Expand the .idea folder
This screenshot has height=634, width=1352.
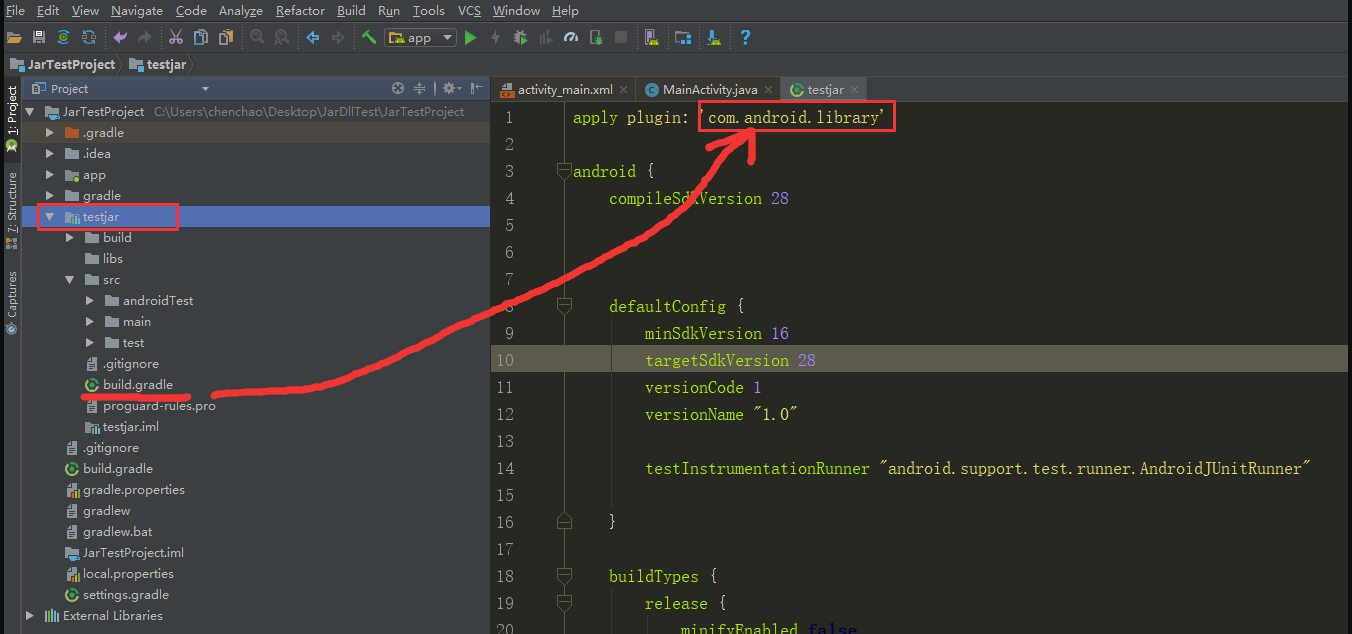[49, 154]
